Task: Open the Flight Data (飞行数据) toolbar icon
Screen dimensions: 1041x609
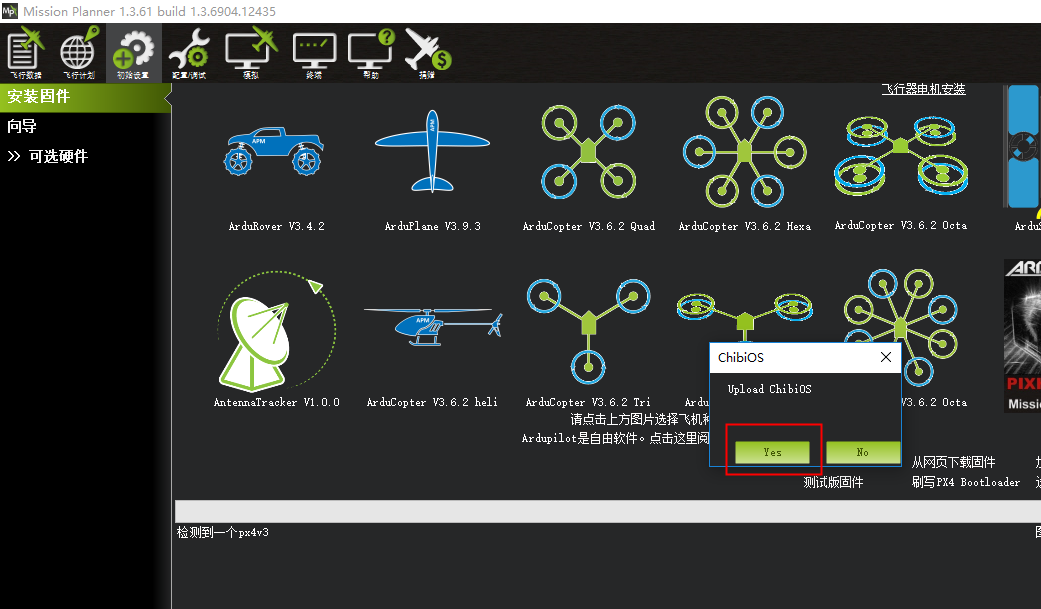Action: tap(25, 52)
